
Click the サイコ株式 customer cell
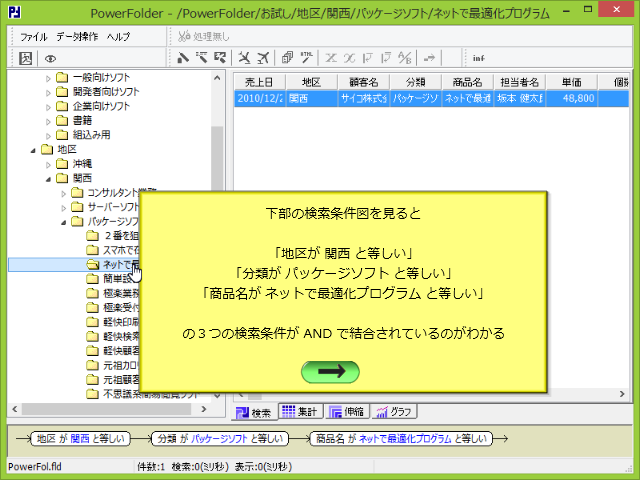(364, 98)
